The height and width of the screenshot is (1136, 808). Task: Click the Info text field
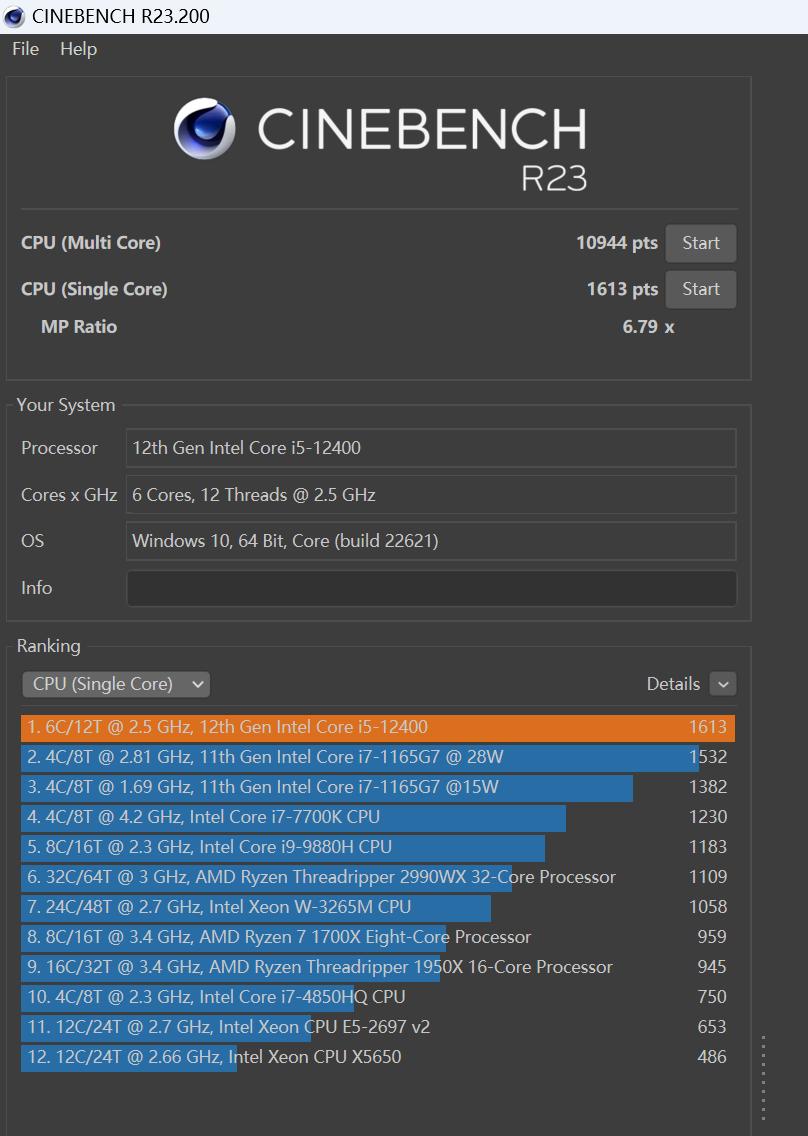(x=431, y=588)
